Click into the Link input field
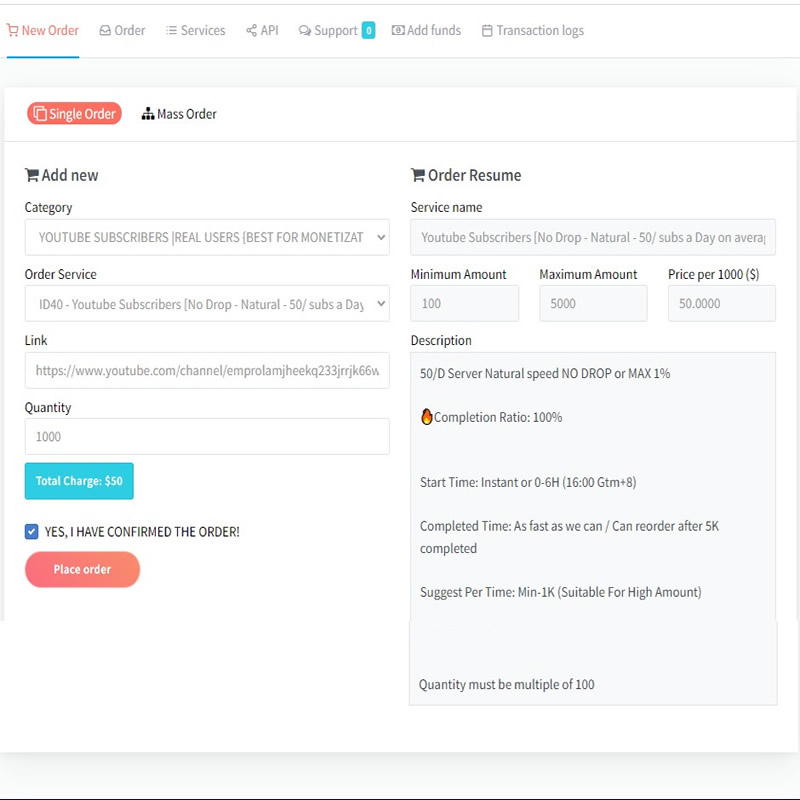This screenshot has width=800, height=800. click(207, 370)
